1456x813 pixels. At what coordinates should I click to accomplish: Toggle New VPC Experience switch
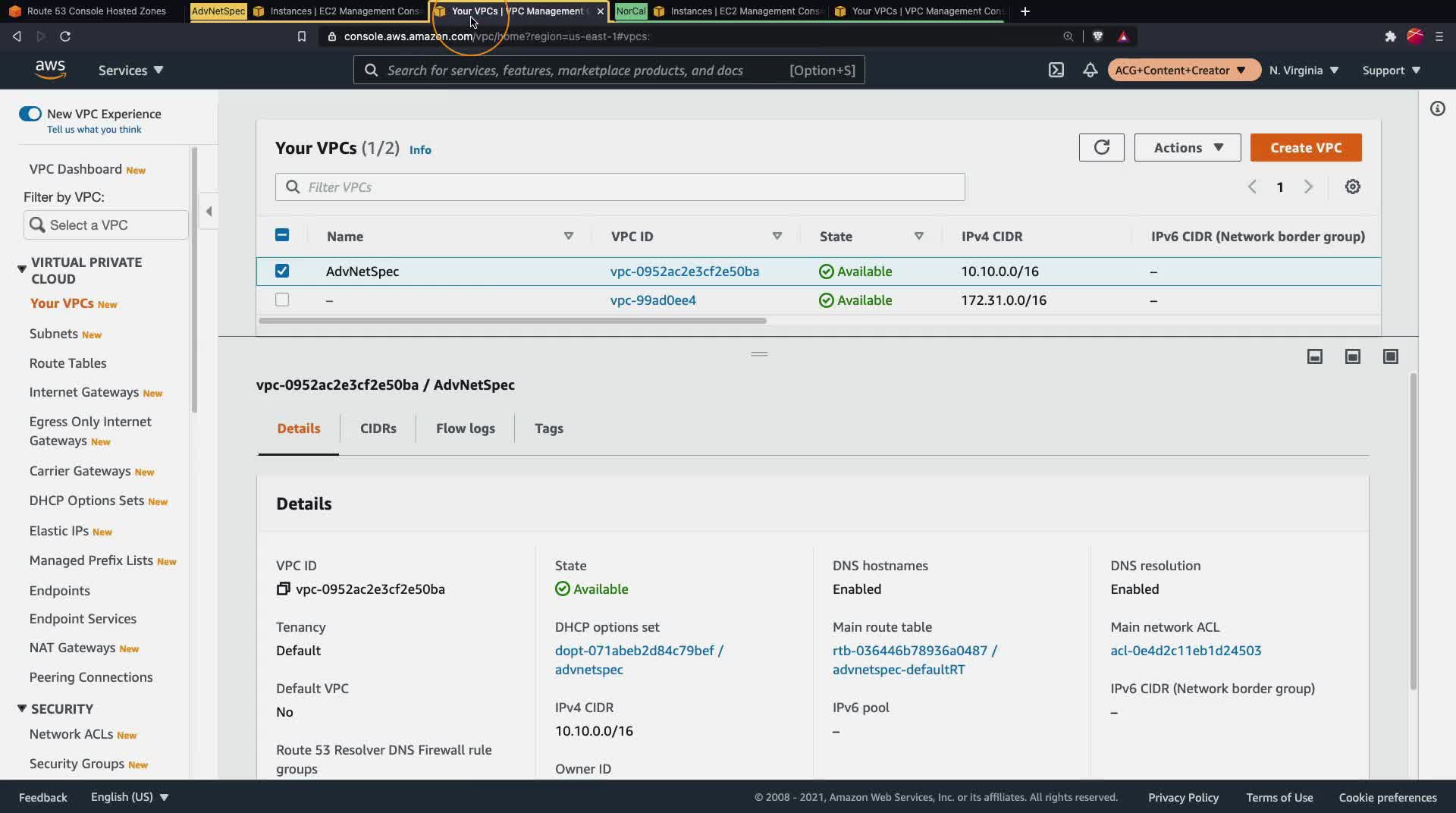click(x=30, y=114)
